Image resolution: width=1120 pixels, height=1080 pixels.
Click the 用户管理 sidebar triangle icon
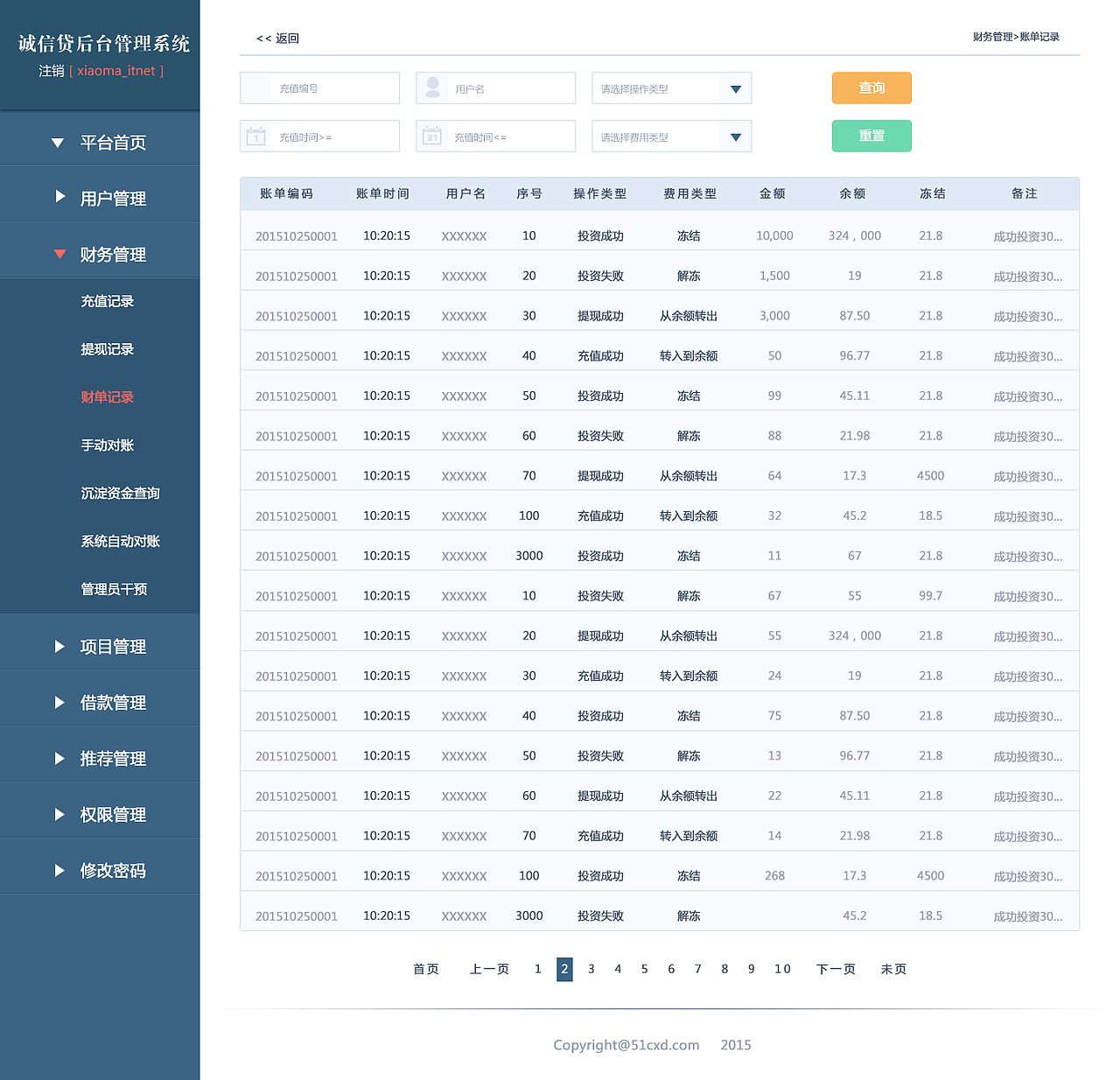point(59,198)
